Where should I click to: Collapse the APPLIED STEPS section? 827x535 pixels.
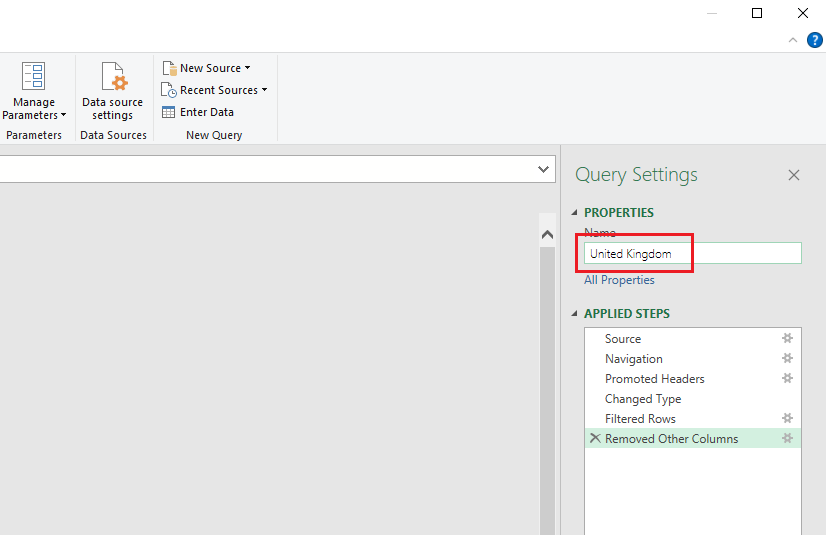575,314
